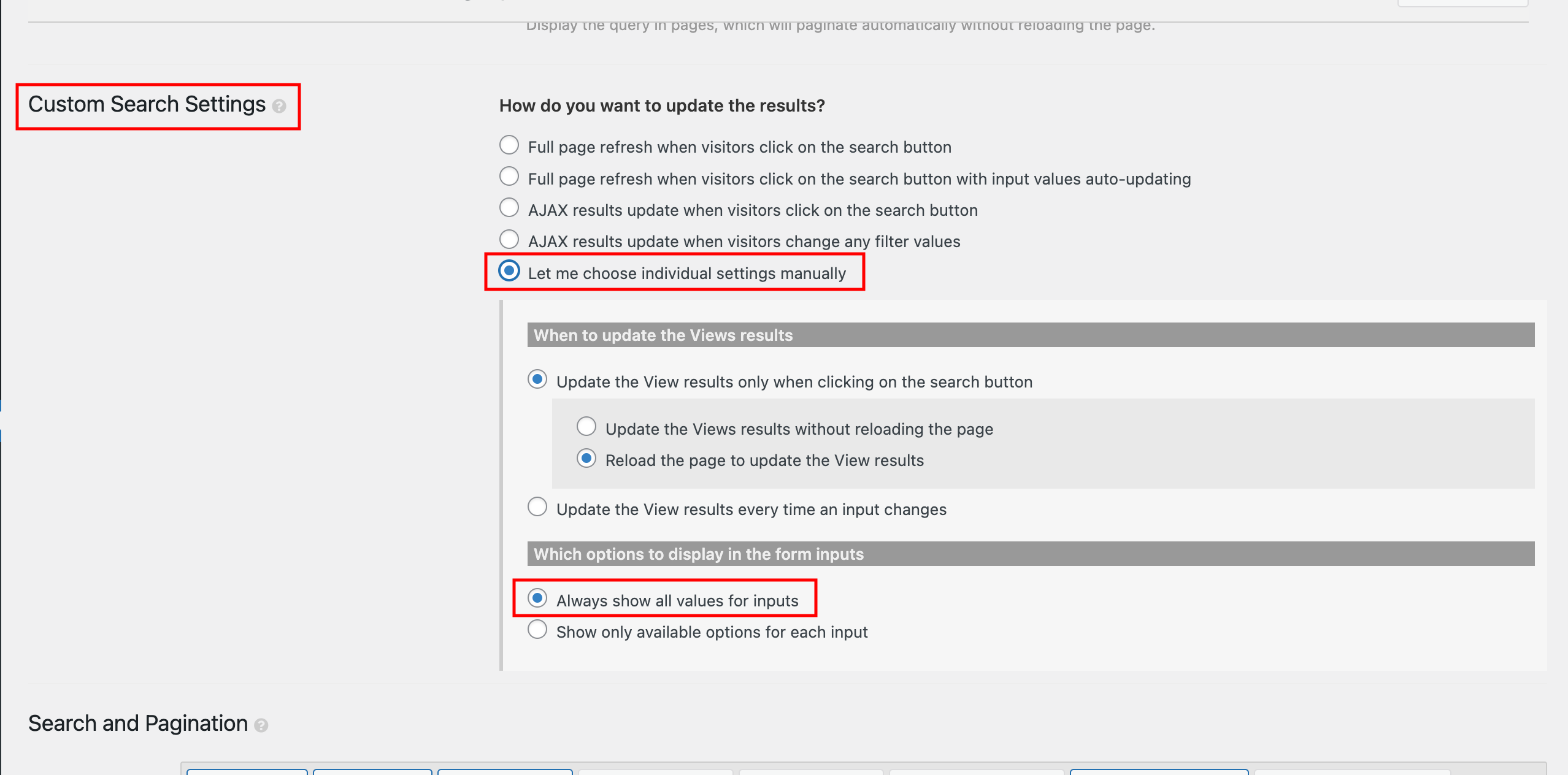Click Which options to display in form inputs bar
This screenshot has height=775, width=1568.
coord(1031,554)
